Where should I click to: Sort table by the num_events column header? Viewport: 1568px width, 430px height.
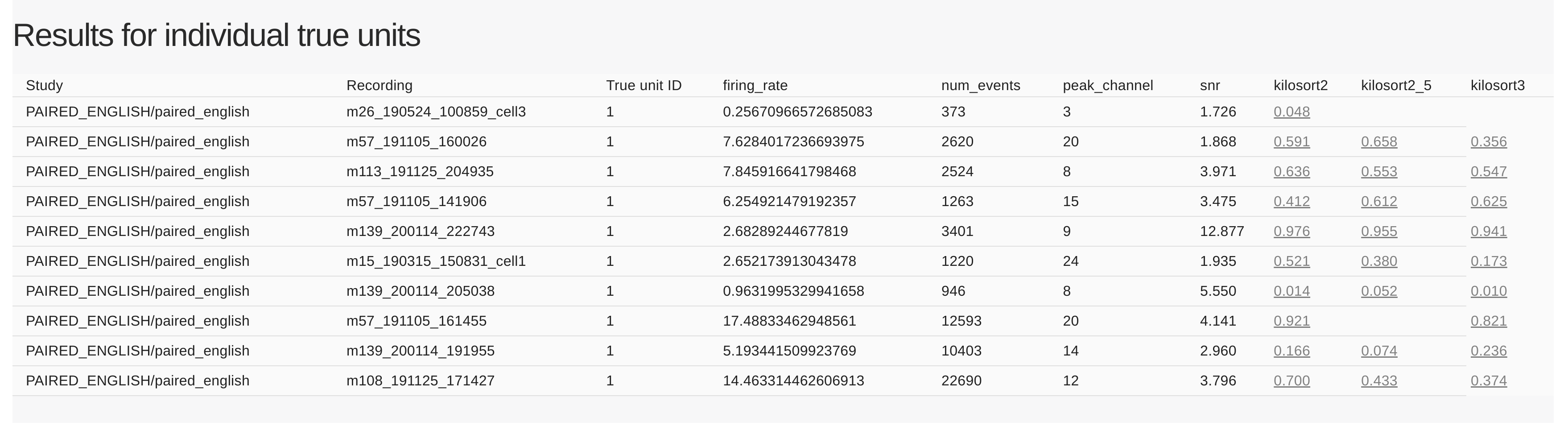coord(979,85)
